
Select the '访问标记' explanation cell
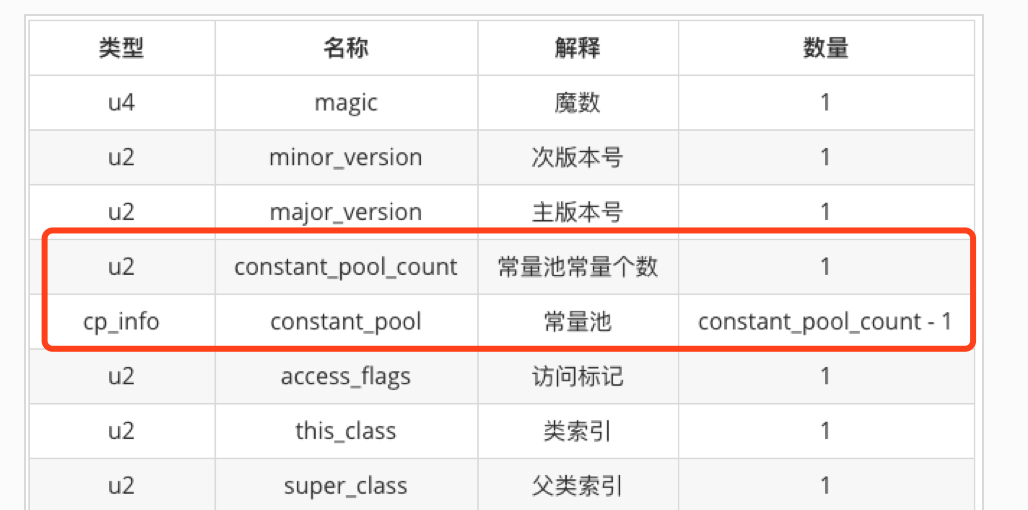tap(577, 377)
